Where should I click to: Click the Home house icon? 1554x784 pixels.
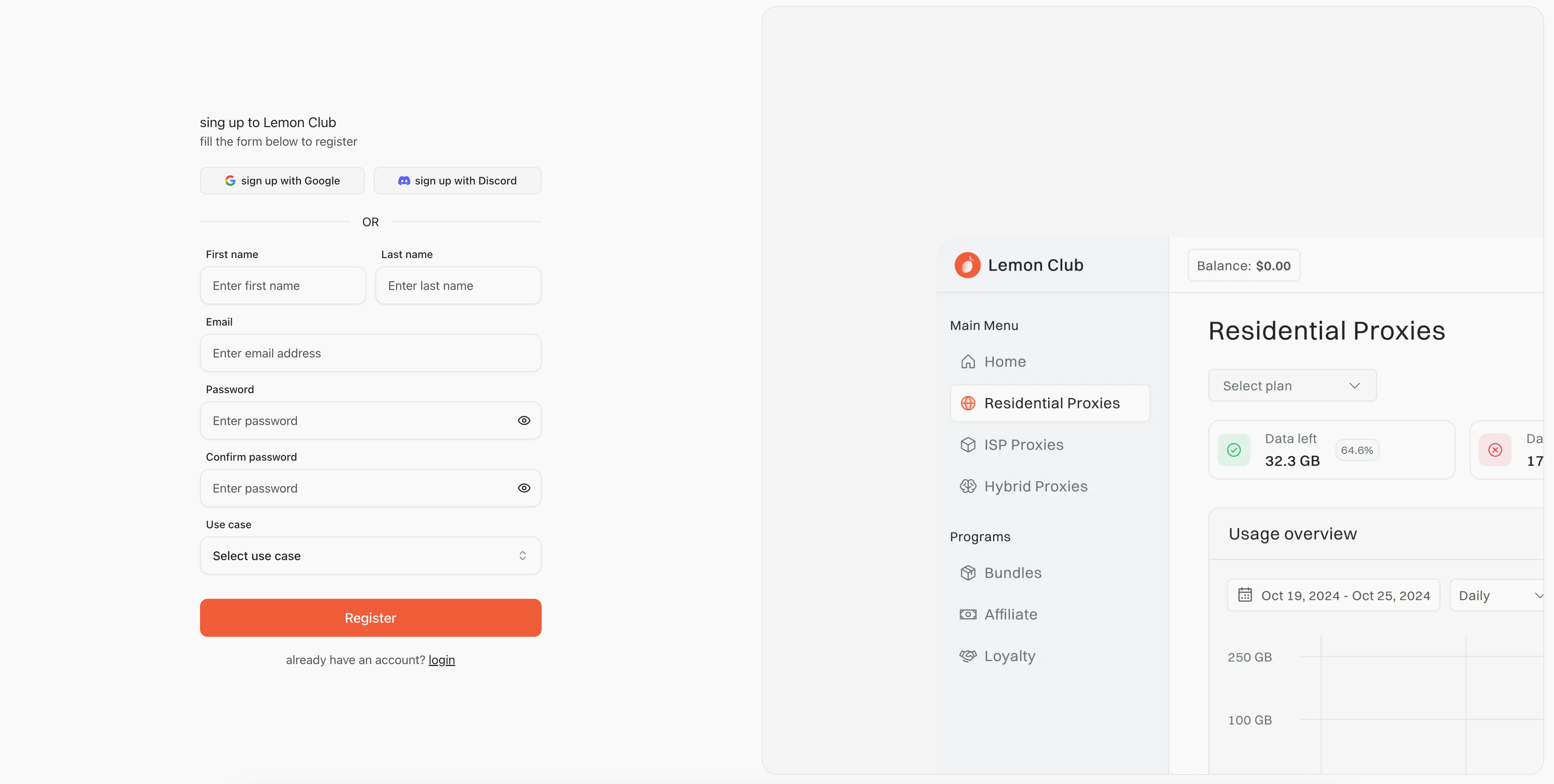968,362
